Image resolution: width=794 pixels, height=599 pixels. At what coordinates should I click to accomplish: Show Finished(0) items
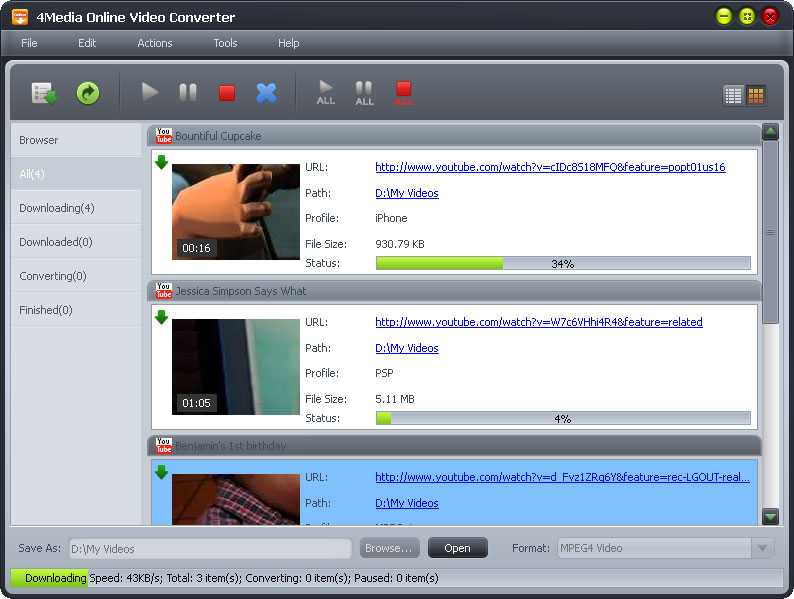(76, 309)
